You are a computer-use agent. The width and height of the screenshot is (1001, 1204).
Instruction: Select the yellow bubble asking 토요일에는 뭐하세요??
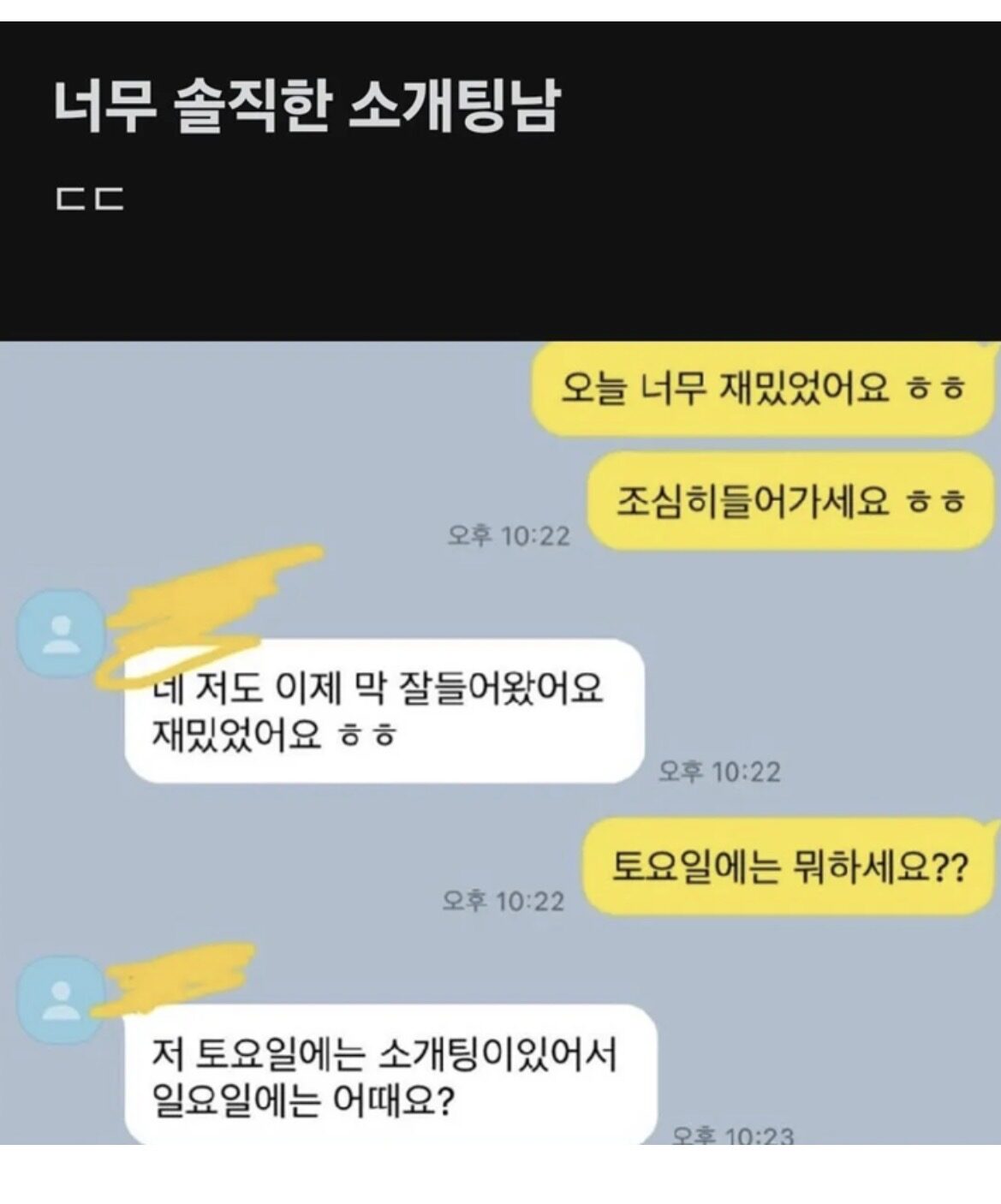tap(789, 867)
